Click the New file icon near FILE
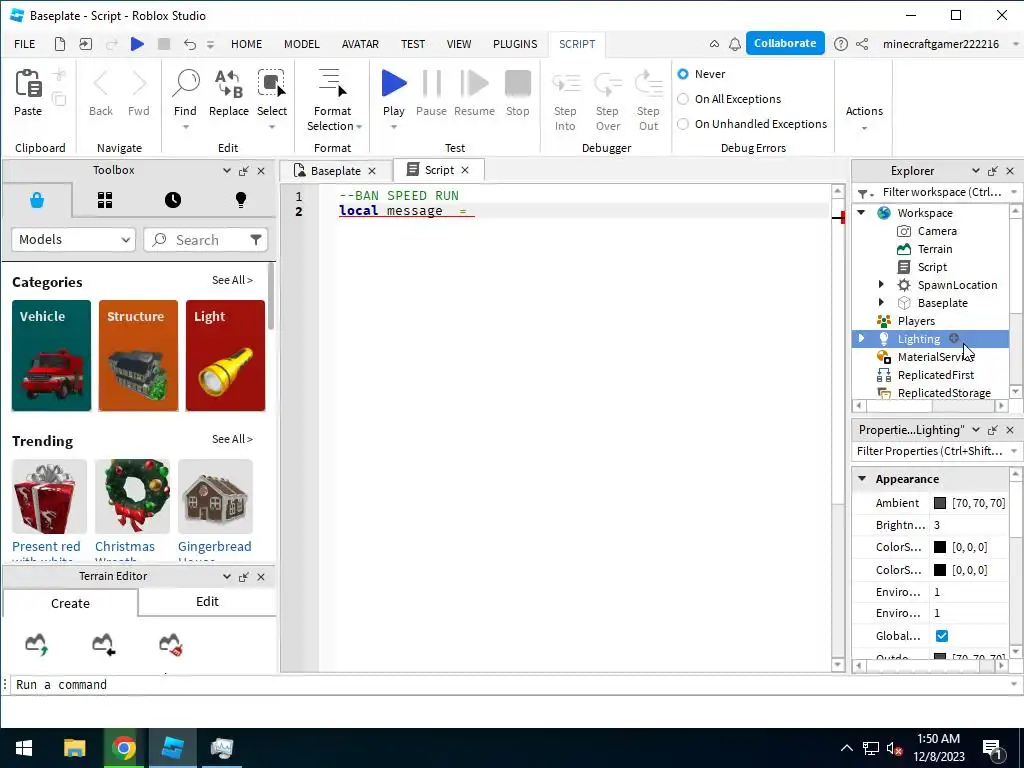The image size is (1024, 768). tap(59, 44)
